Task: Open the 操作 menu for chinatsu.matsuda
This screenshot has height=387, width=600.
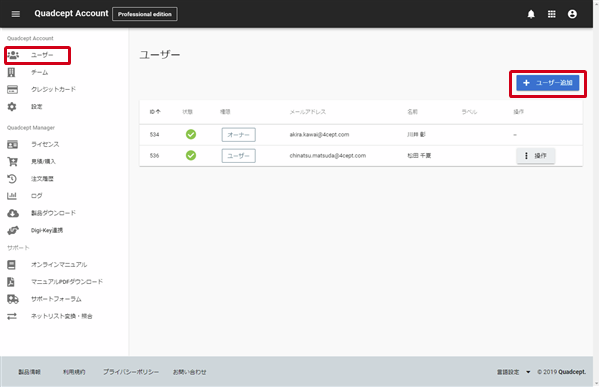Action: (535, 155)
